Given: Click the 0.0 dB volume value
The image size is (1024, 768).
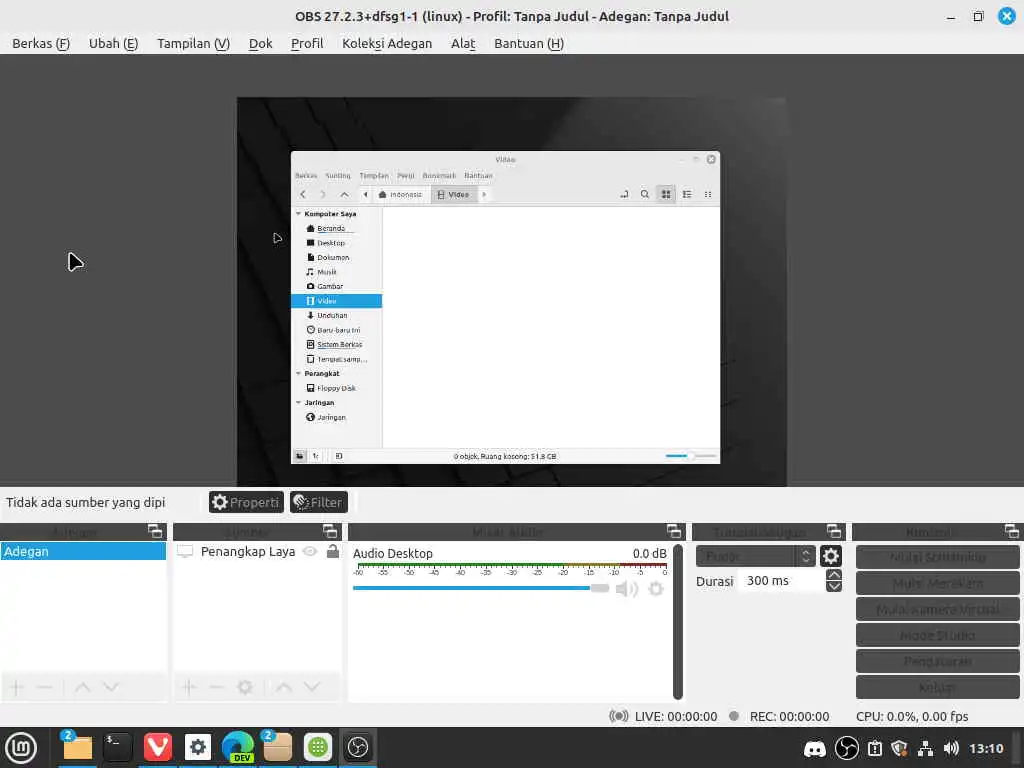Looking at the screenshot, I should pyautogui.click(x=649, y=554).
